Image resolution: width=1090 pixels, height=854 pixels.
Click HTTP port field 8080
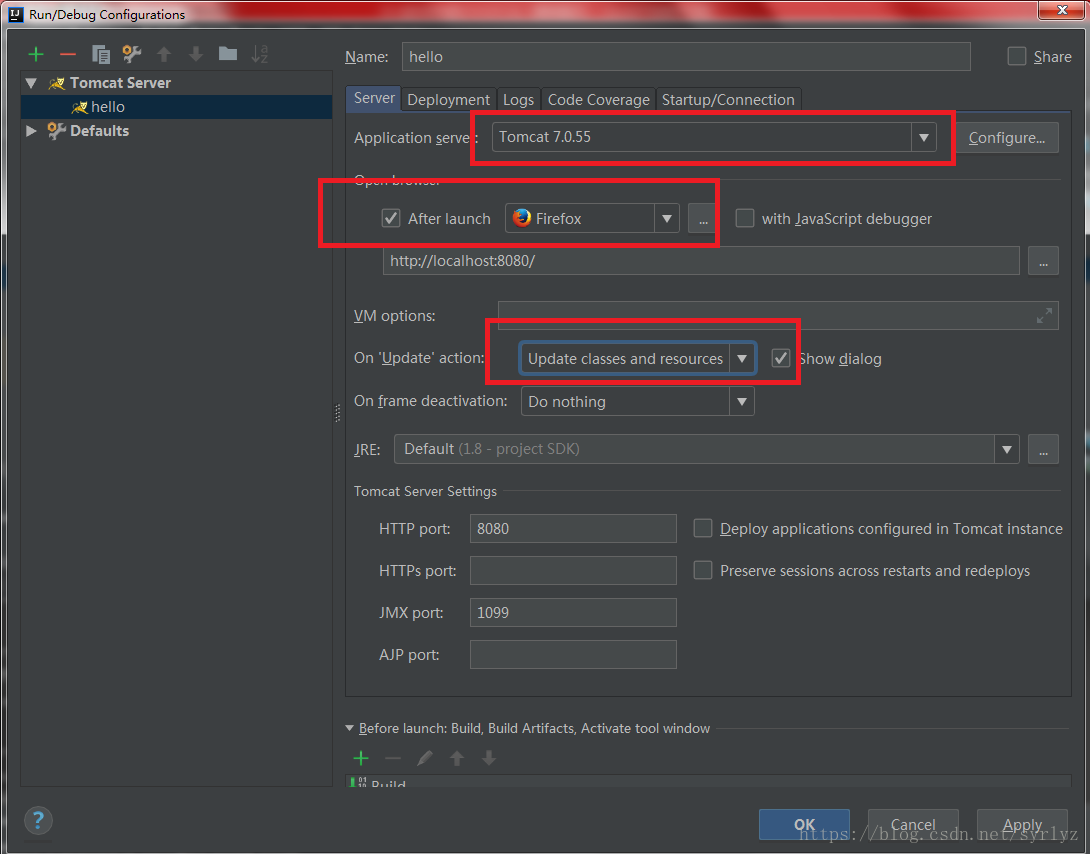(x=573, y=529)
